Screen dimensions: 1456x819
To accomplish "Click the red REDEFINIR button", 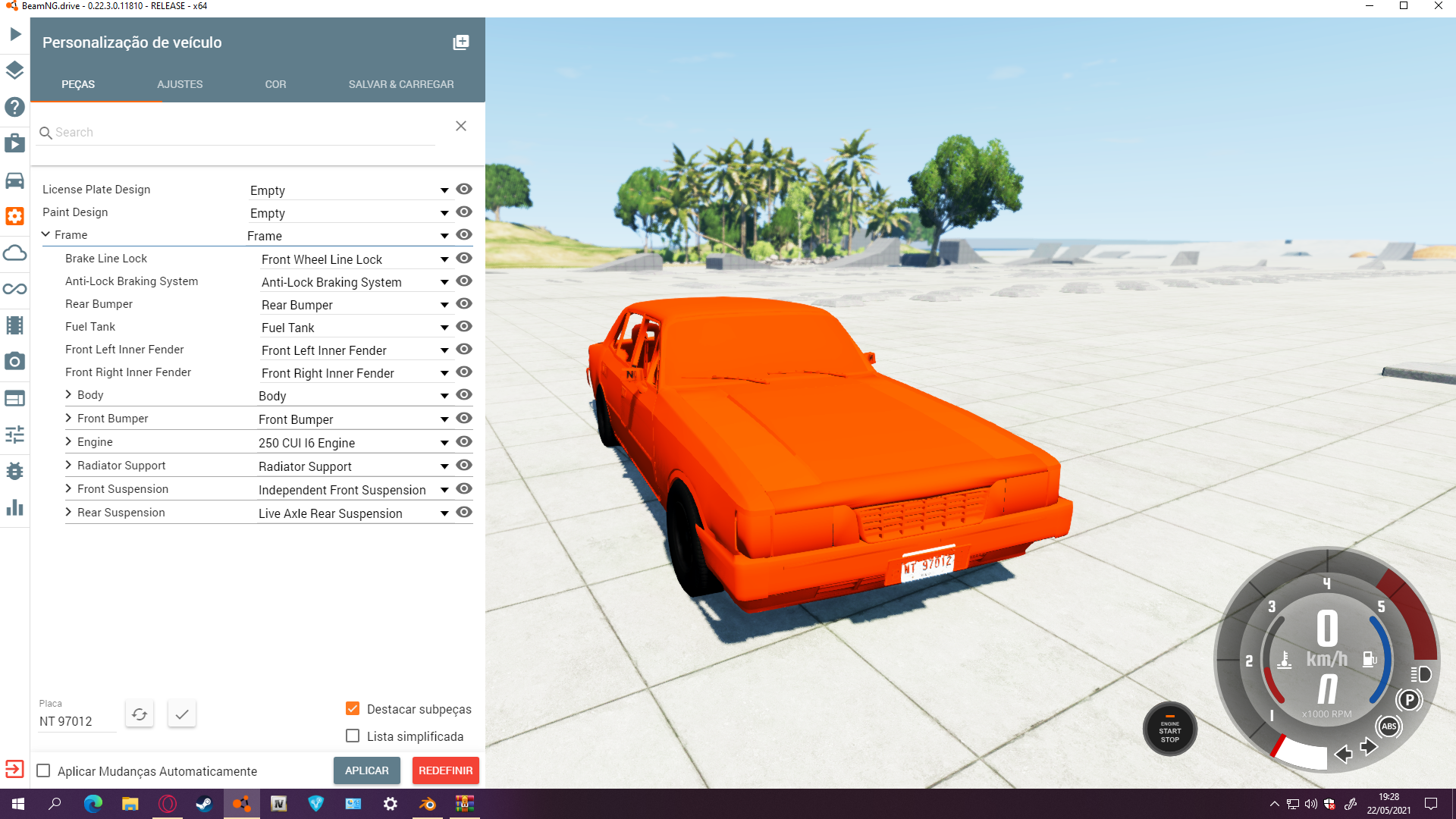I will click(445, 770).
